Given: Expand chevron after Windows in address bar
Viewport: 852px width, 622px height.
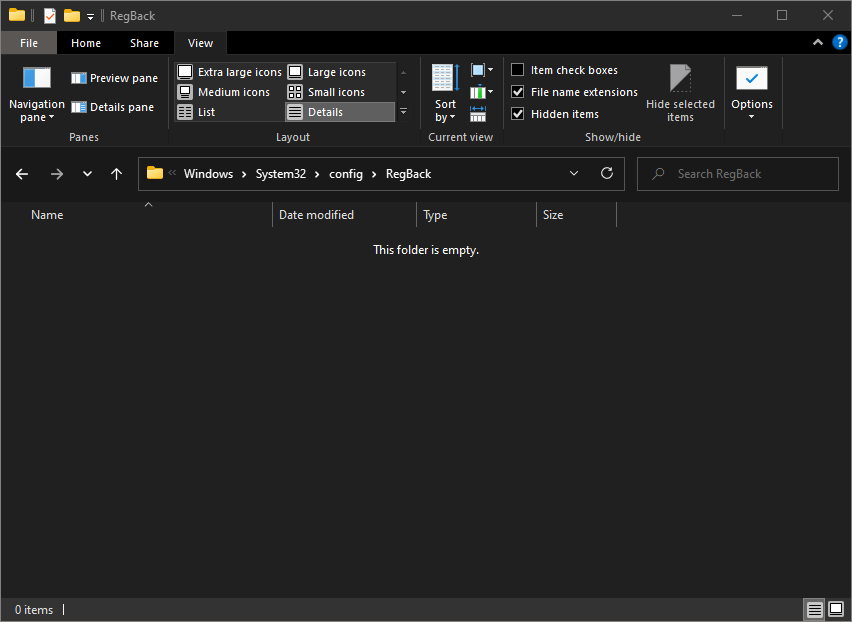Looking at the screenshot, I should tap(244, 174).
